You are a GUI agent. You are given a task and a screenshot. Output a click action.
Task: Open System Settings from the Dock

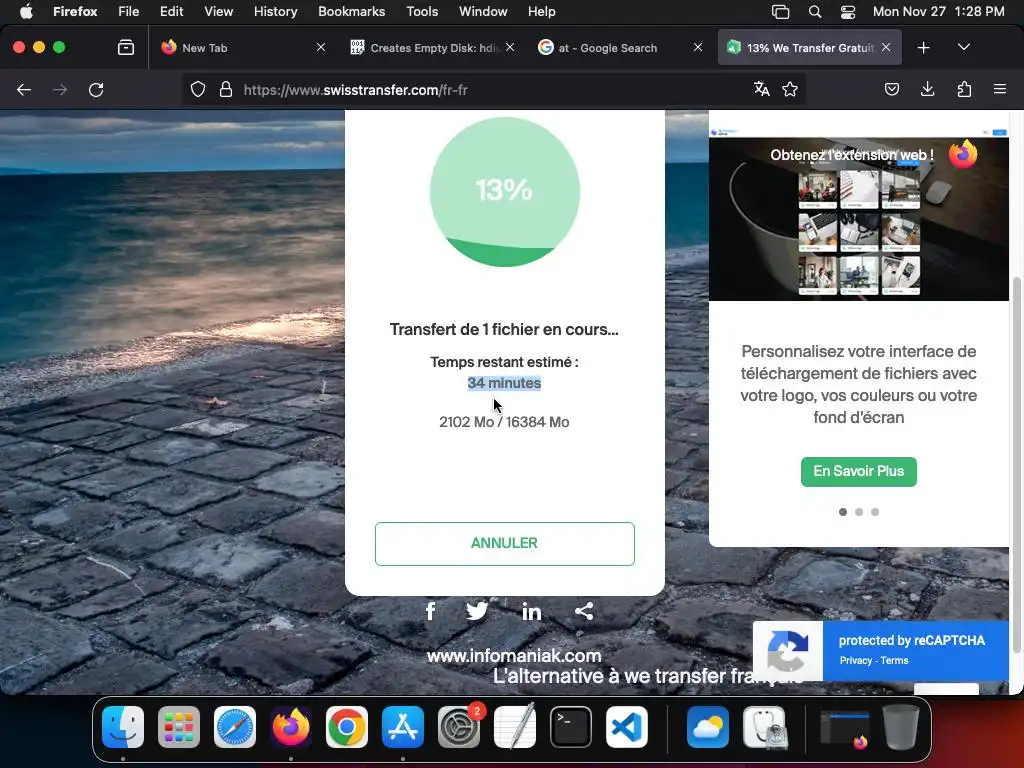coord(459,727)
